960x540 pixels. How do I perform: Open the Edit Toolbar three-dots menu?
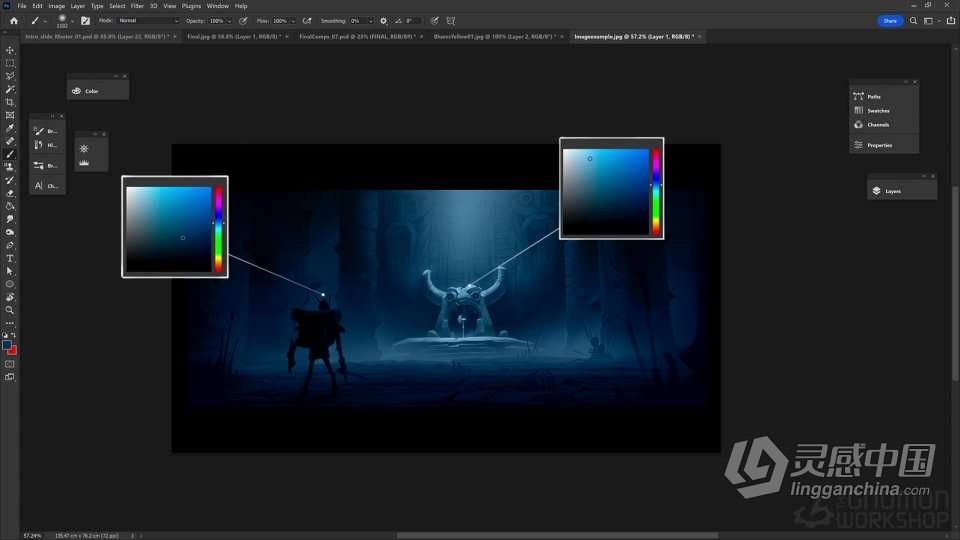(10, 323)
